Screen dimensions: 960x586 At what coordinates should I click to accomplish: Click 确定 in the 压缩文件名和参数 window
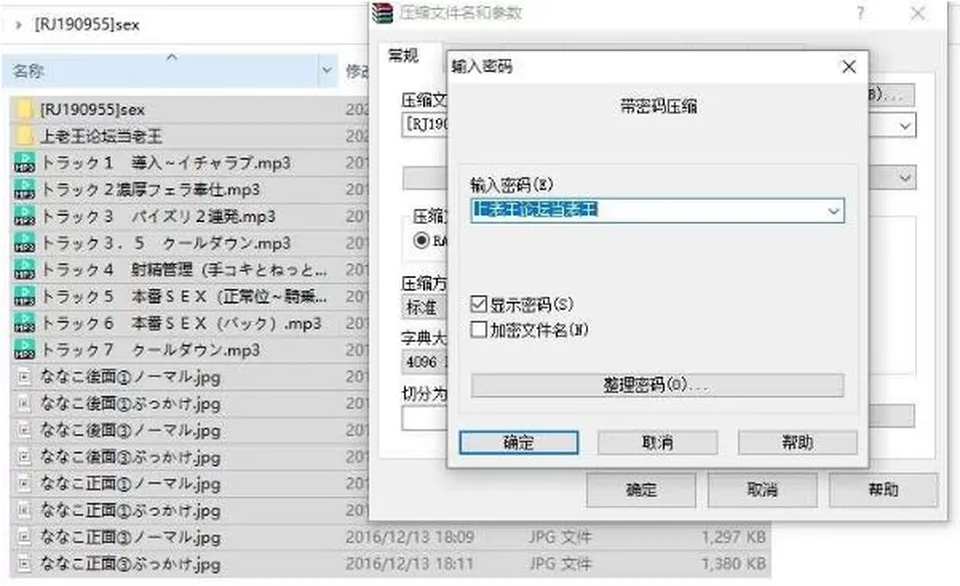pos(641,490)
